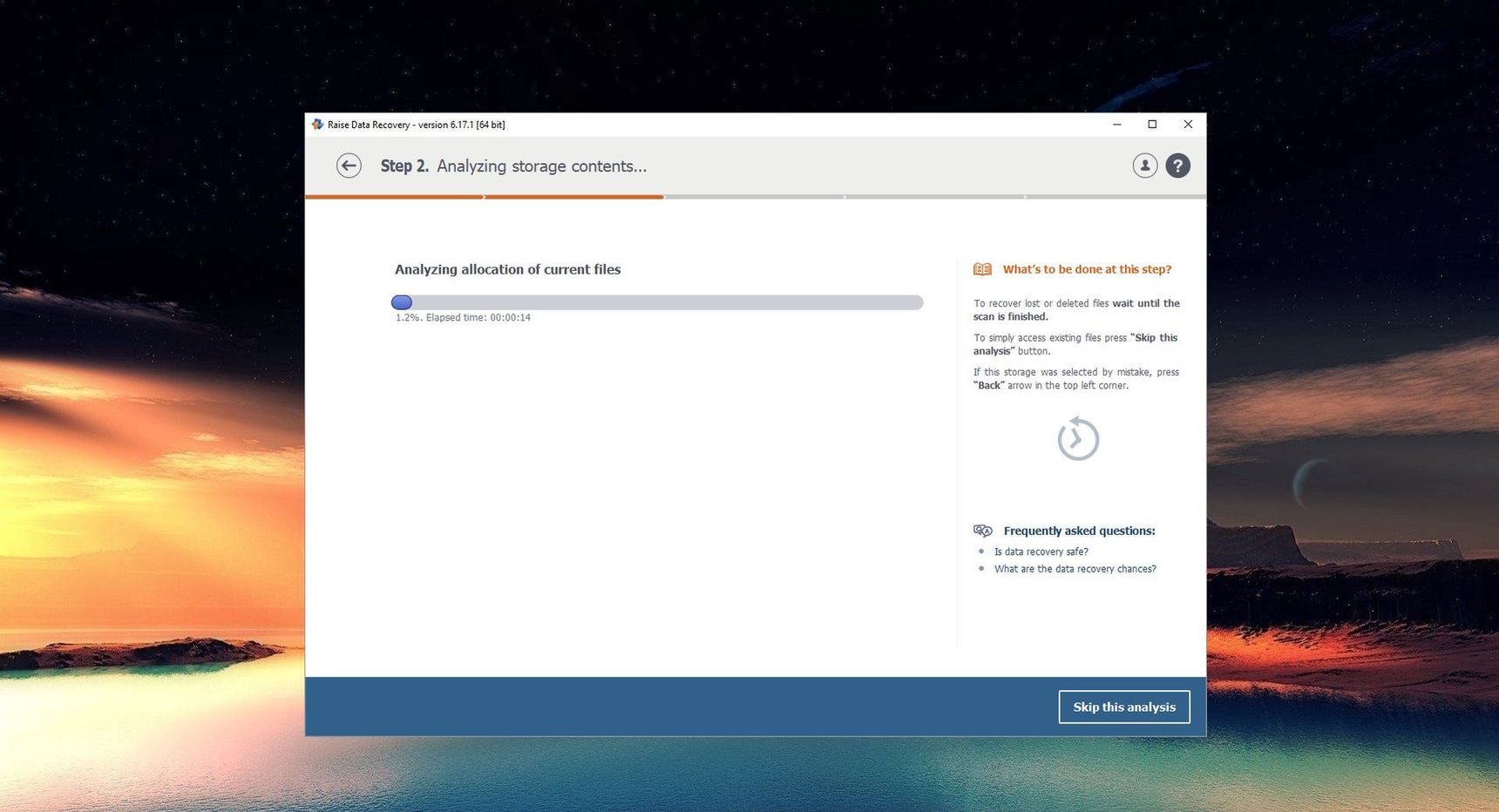
Task: Open 'What are the data recovery chances?' link
Action: pos(1075,569)
